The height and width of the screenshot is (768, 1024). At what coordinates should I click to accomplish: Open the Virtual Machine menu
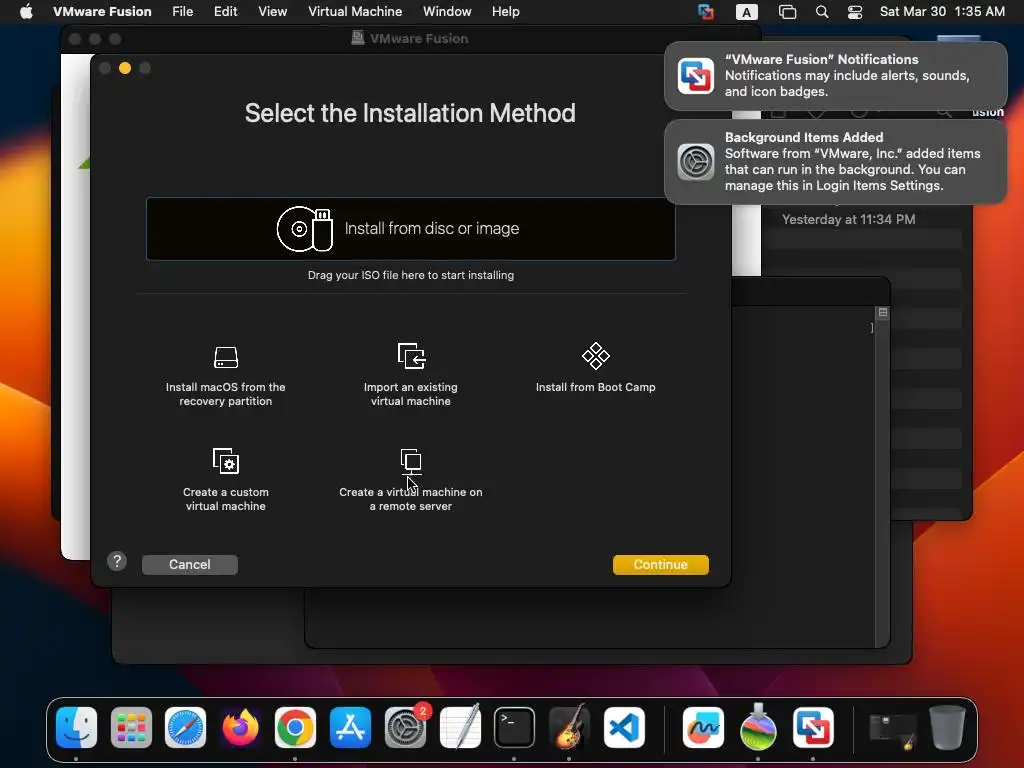click(x=355, y=11)
